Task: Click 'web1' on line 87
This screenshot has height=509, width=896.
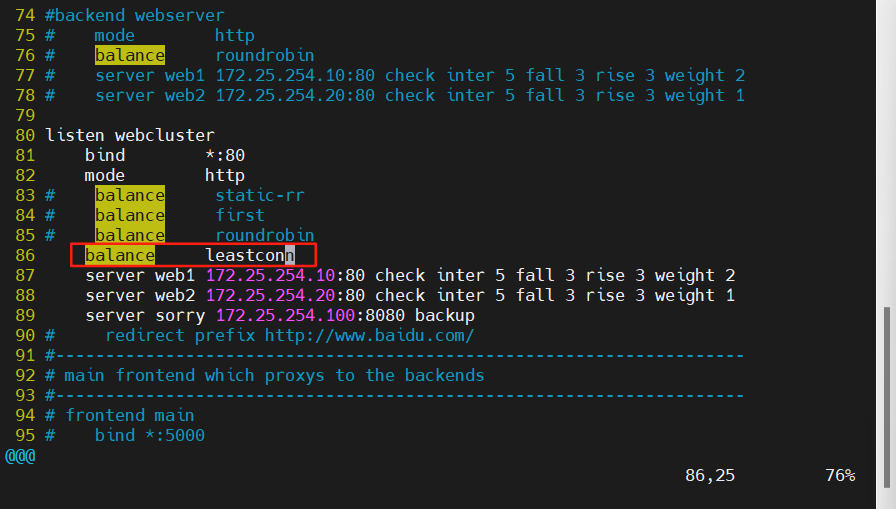Action: coord(175,275)
